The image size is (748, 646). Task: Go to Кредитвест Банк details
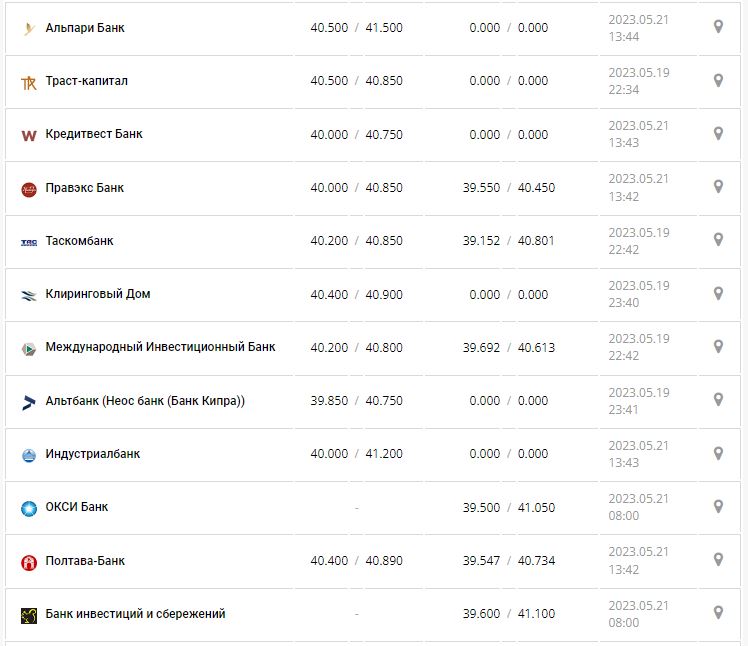pyautogui.click(x=94, y=134)
